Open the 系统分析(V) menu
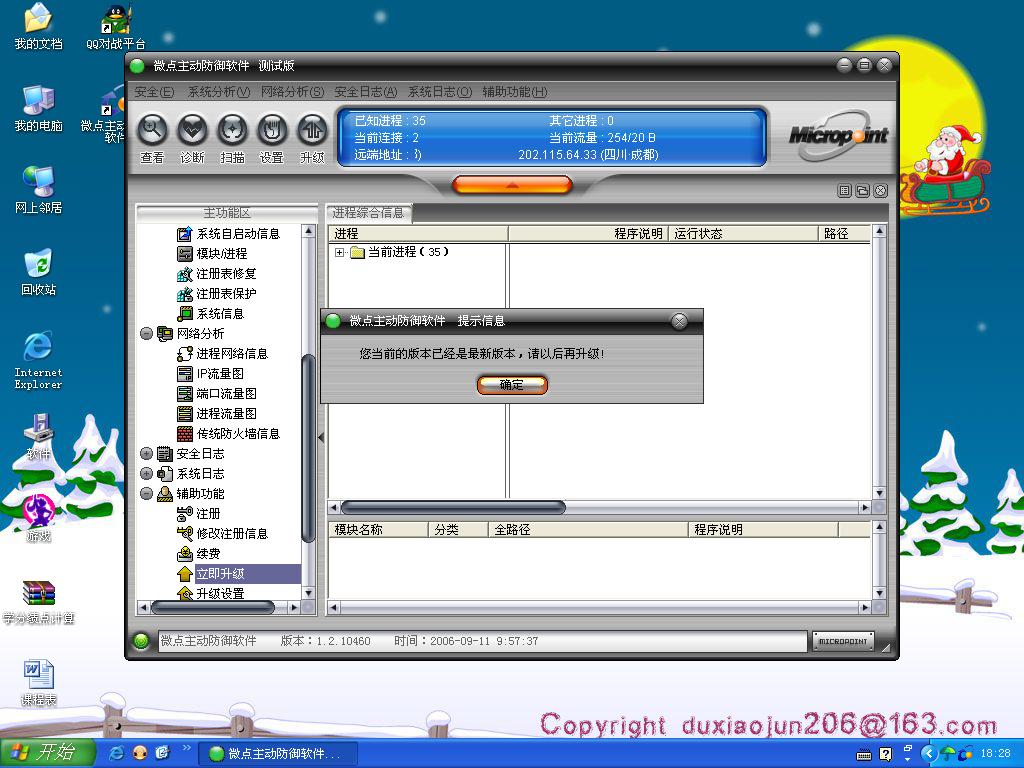The height and width of the screenshot is (768, 1024). pyautogui.click(x=219, y=92)
